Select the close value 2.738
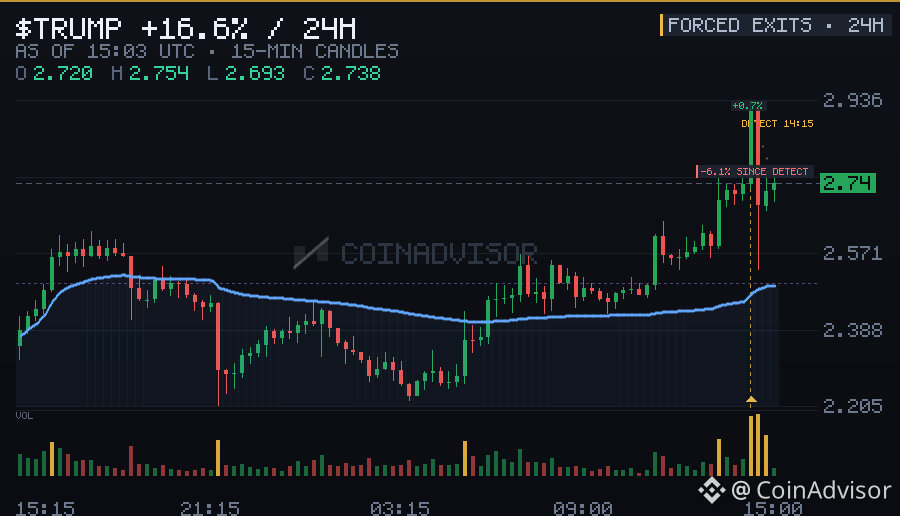The height and width of the screenshot is (516, 900). click(350, 73)
